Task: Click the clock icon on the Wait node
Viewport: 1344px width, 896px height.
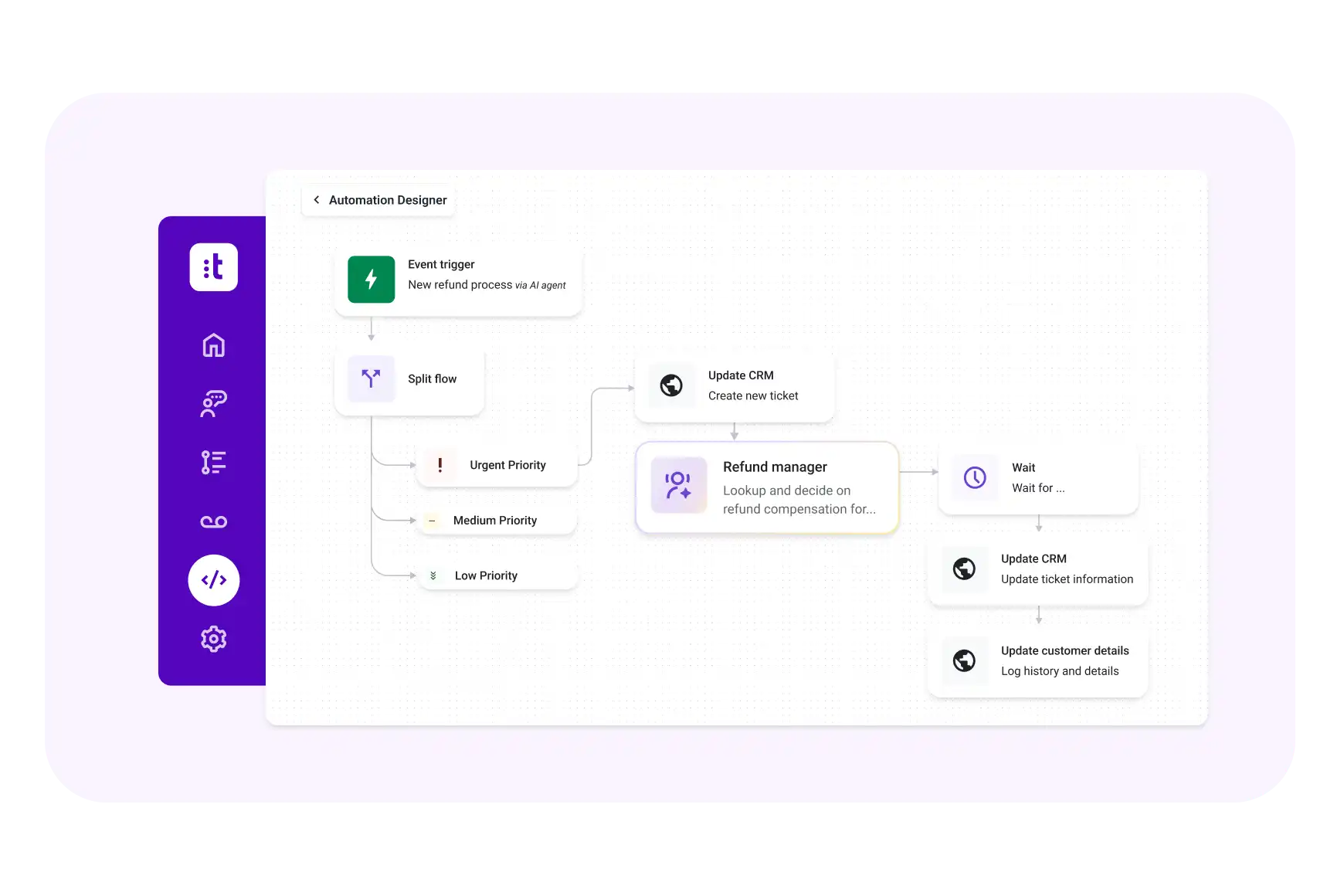Action: 974,477
